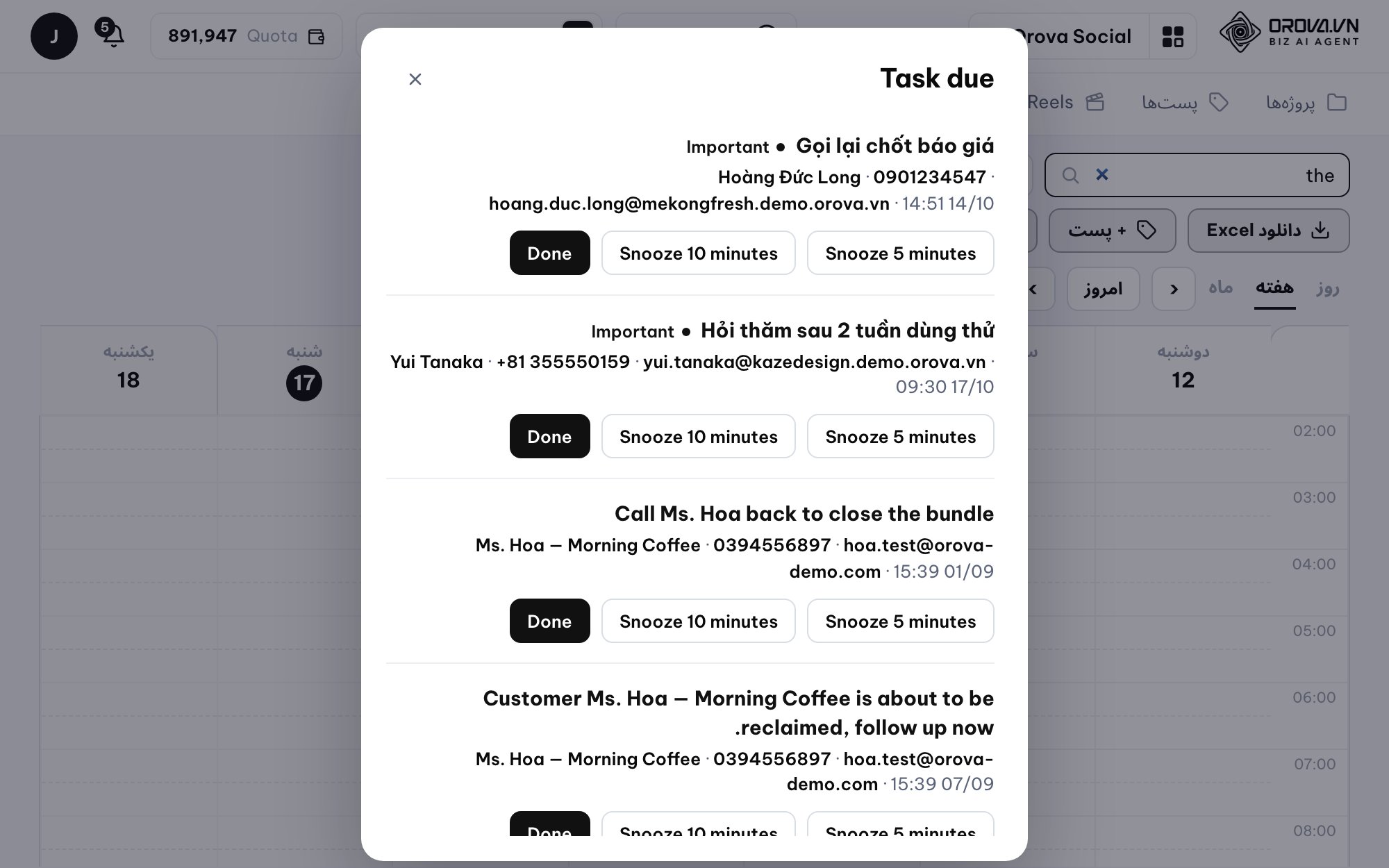This screenshot has width=1389, height=868.
Task: Click the wallet icon beside Quota
Action: (x=317, y=36)
